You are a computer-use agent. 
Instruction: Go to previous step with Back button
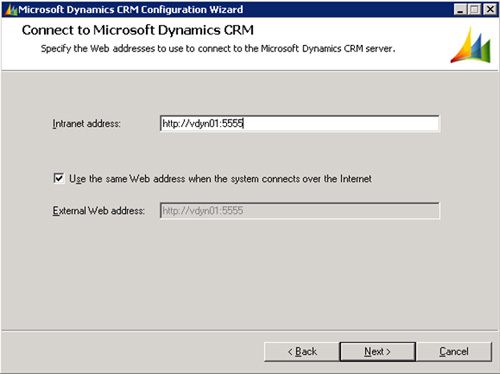point(302,352)
